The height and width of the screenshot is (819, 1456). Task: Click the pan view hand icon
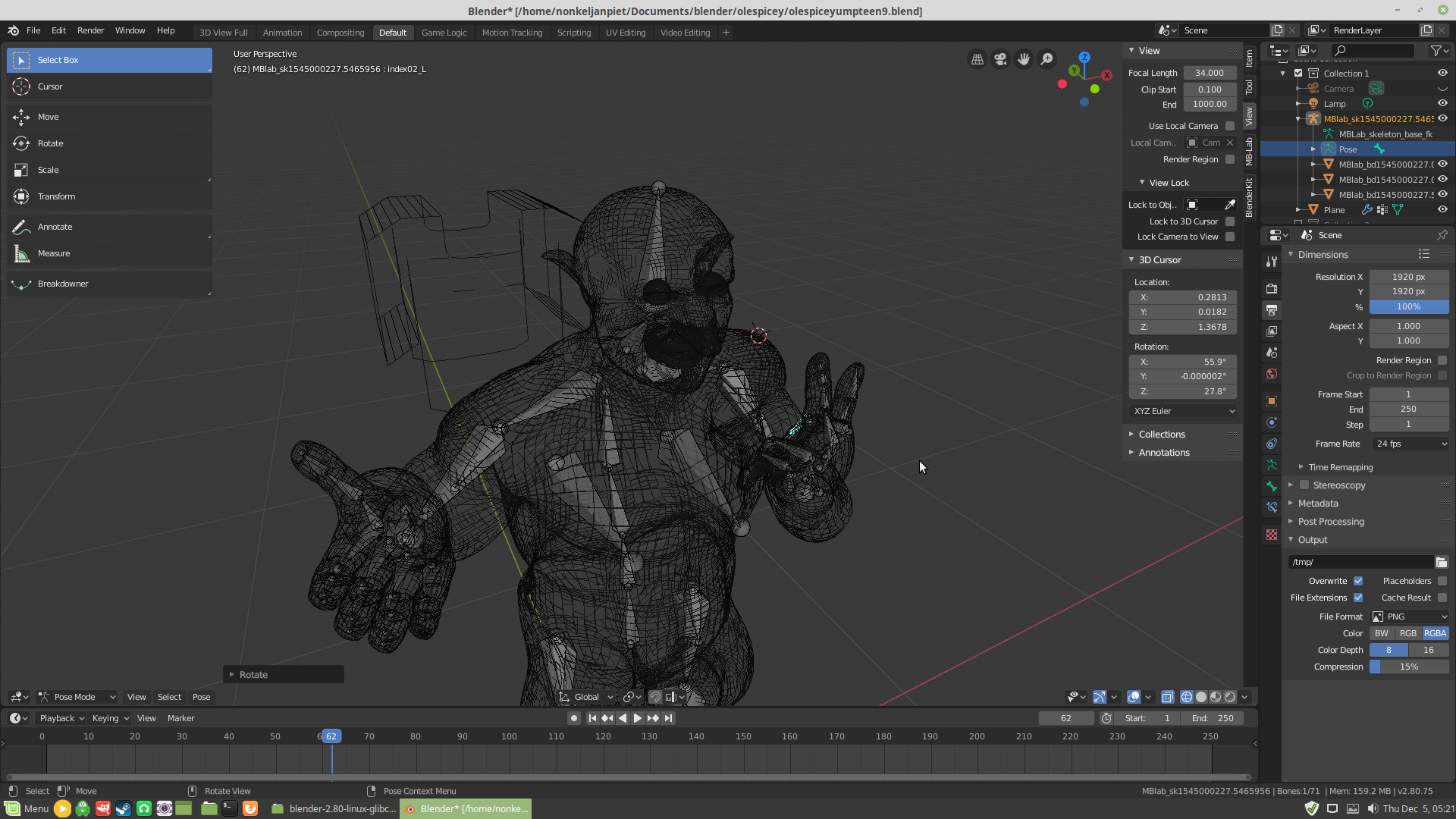[1024, 59]
